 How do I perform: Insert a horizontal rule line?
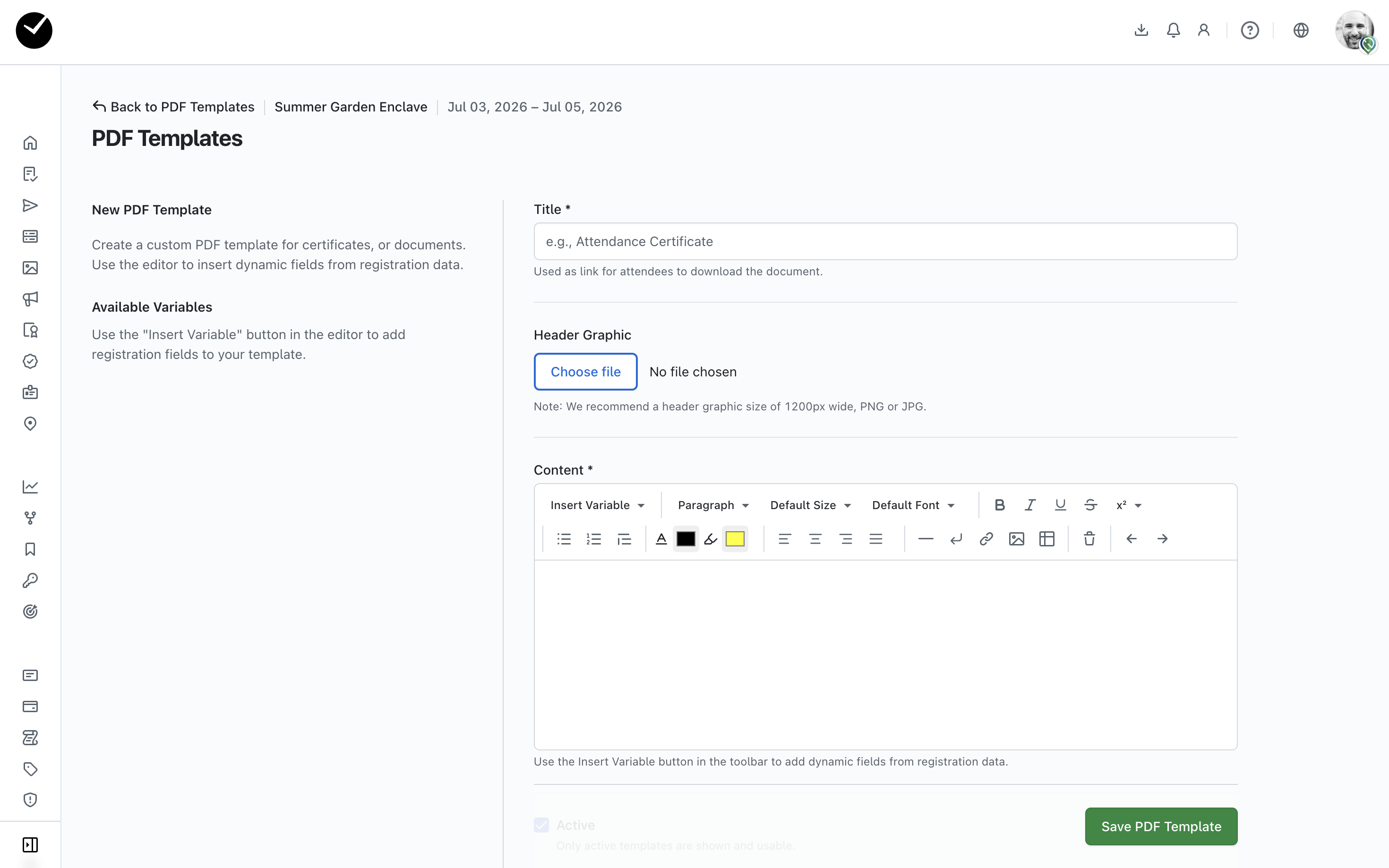click(926, 538)
